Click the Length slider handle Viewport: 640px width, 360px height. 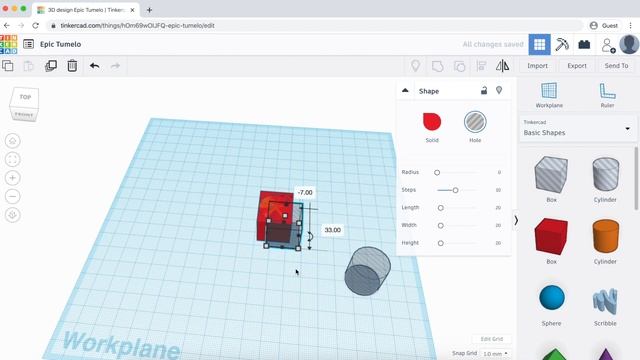pos(440,208)
